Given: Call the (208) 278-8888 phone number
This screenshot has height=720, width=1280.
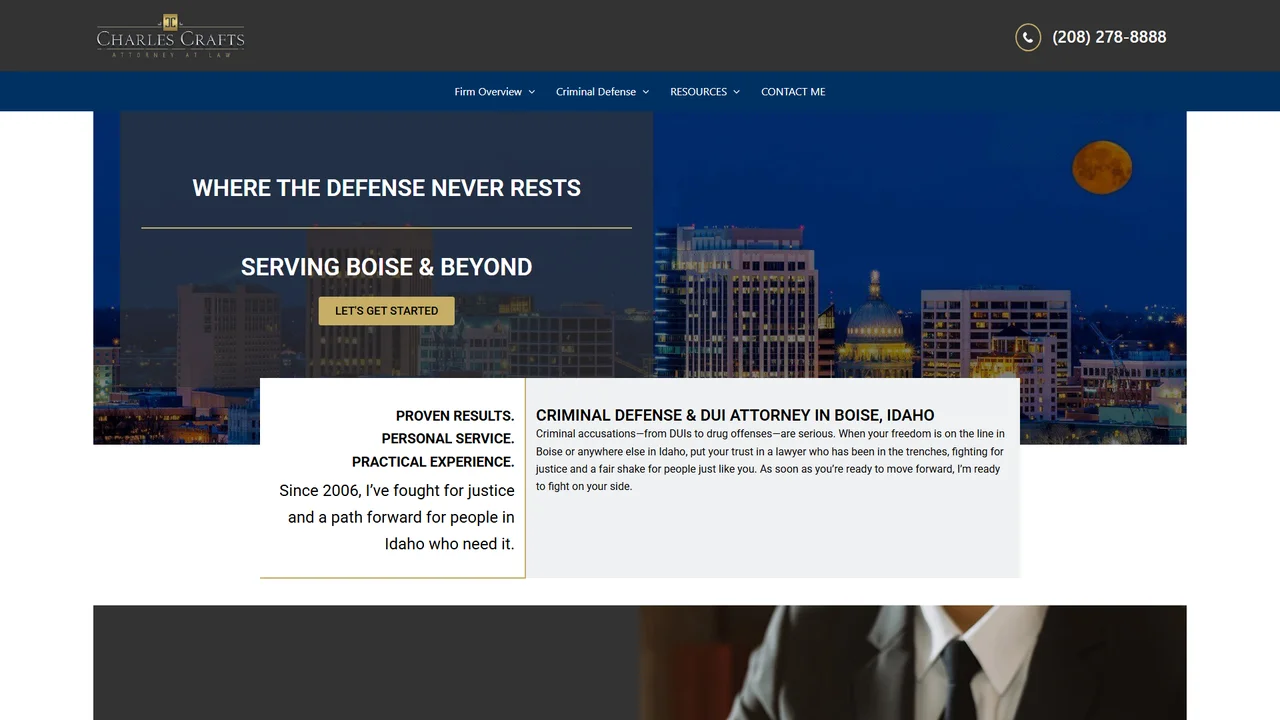Looking at the screenshot, I should click(x=1109, y=37).
